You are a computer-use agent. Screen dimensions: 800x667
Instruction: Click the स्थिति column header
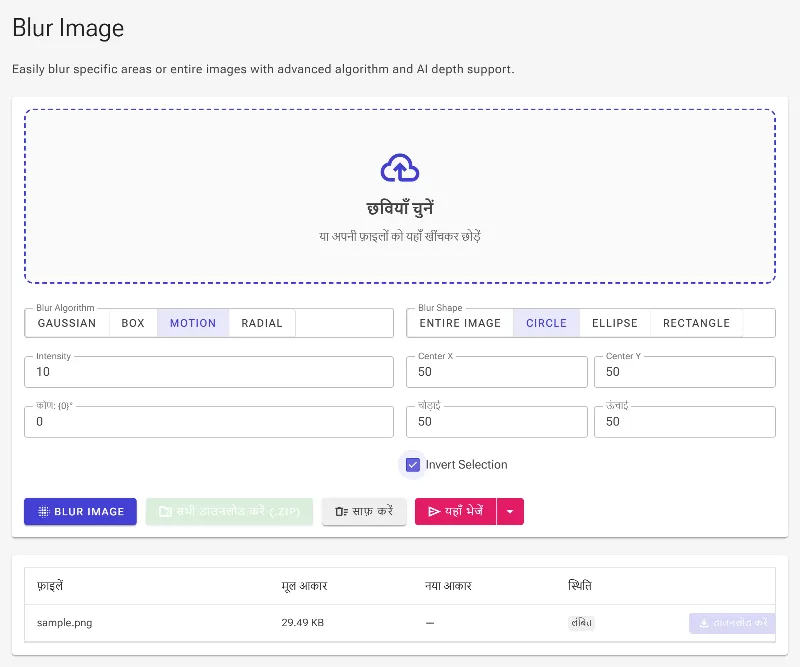click(x=580, y=586)
